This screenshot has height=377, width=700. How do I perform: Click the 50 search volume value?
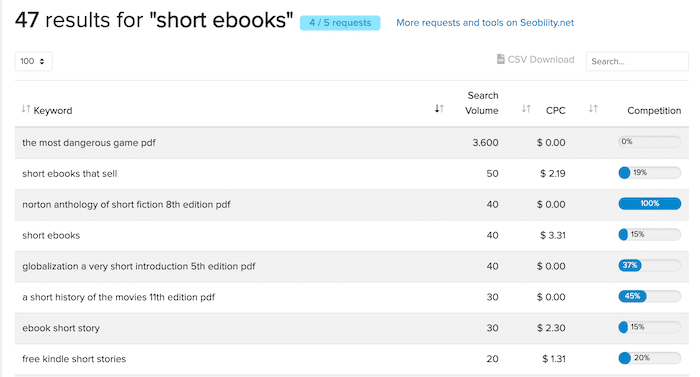492,173
